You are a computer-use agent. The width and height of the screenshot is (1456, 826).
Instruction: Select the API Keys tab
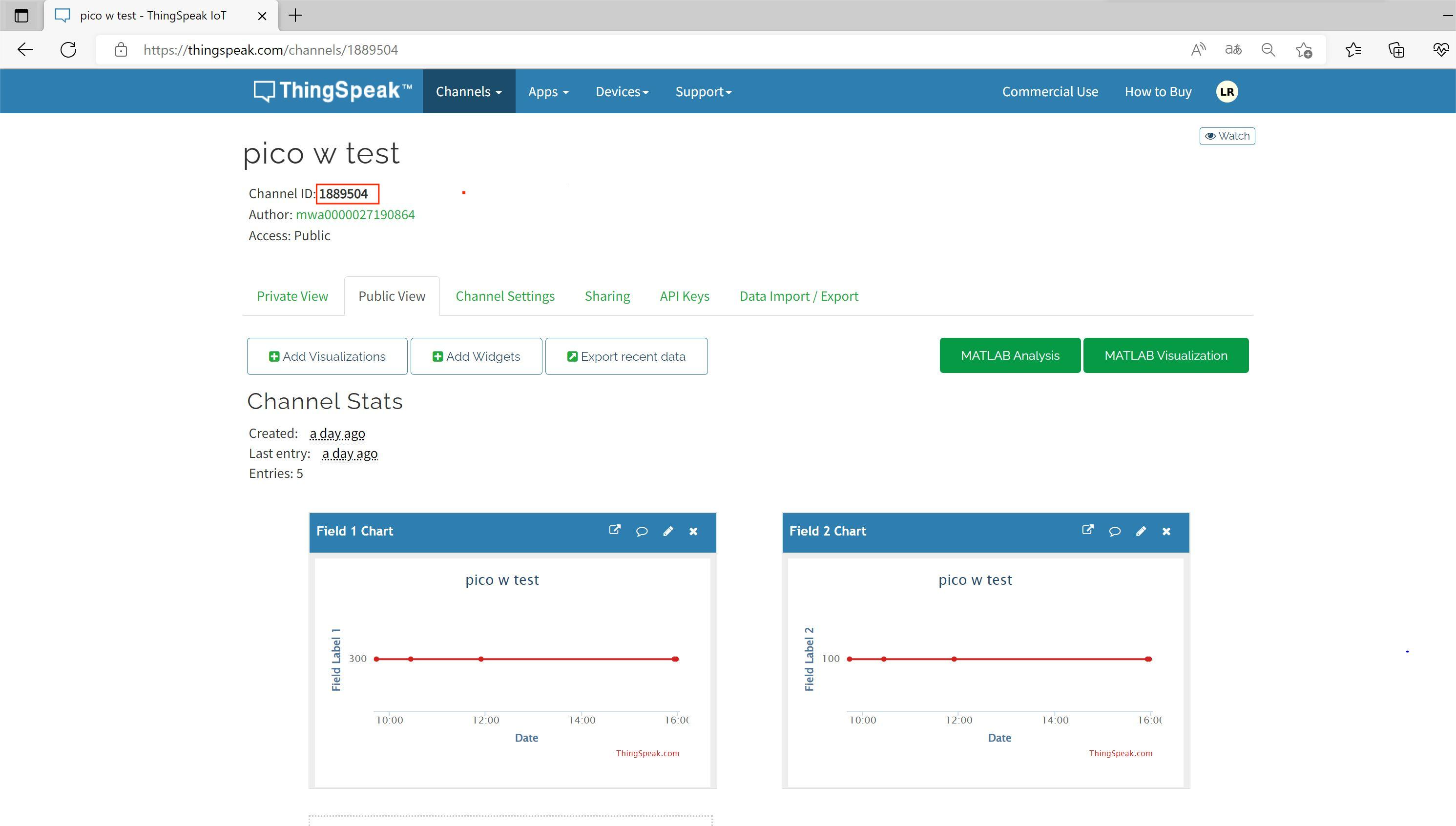(684, 296)
